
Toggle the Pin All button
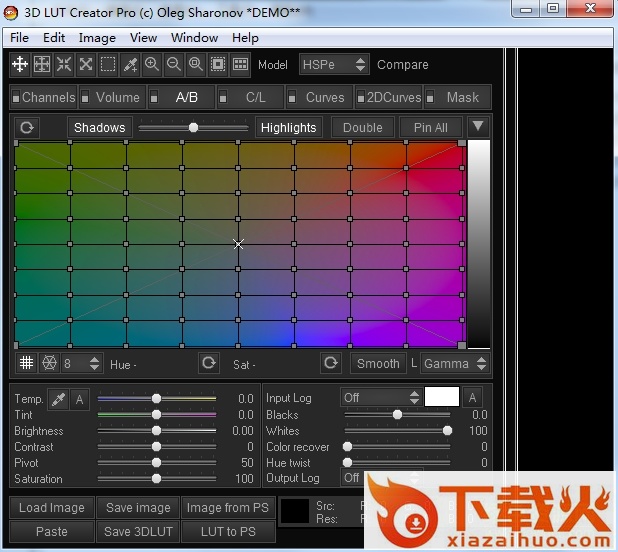coord(430,128)
